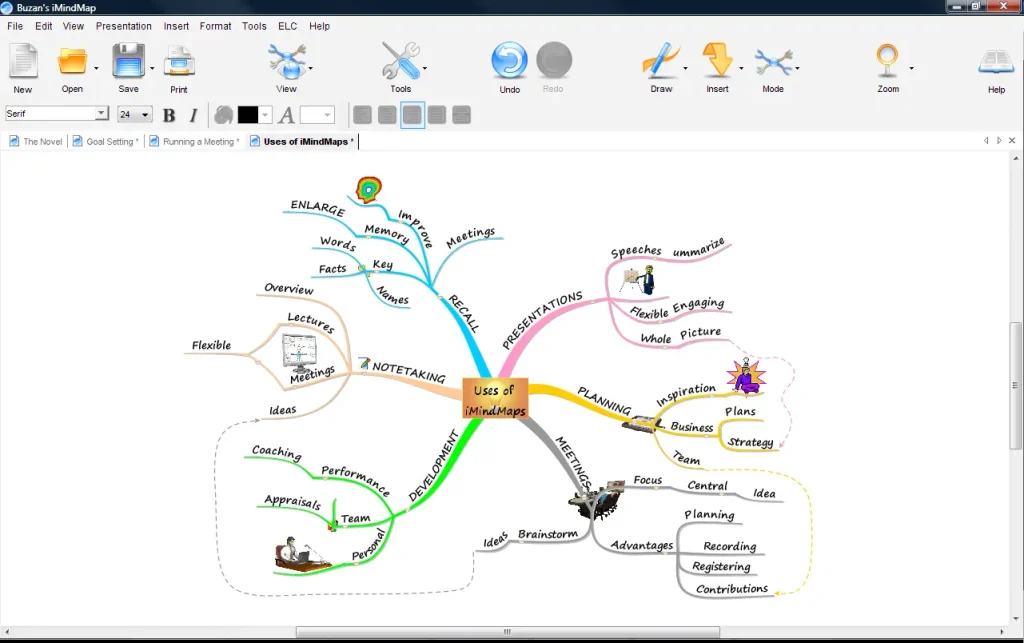1024x643 pixels.
Task: Toggle Italic formatting
Action: point(193,115)
